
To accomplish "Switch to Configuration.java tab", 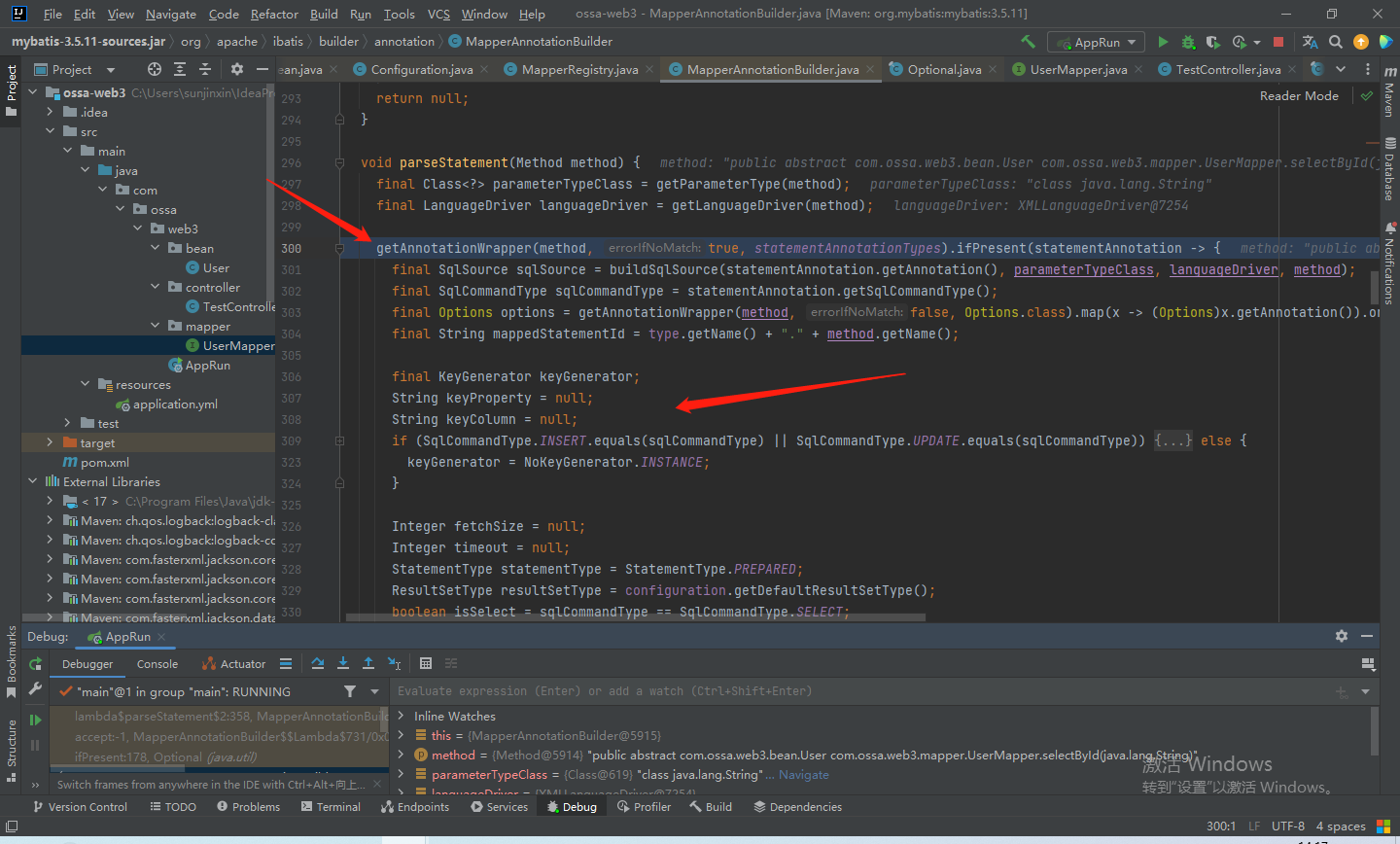I will pyautogui.click(x=422, y=69).
